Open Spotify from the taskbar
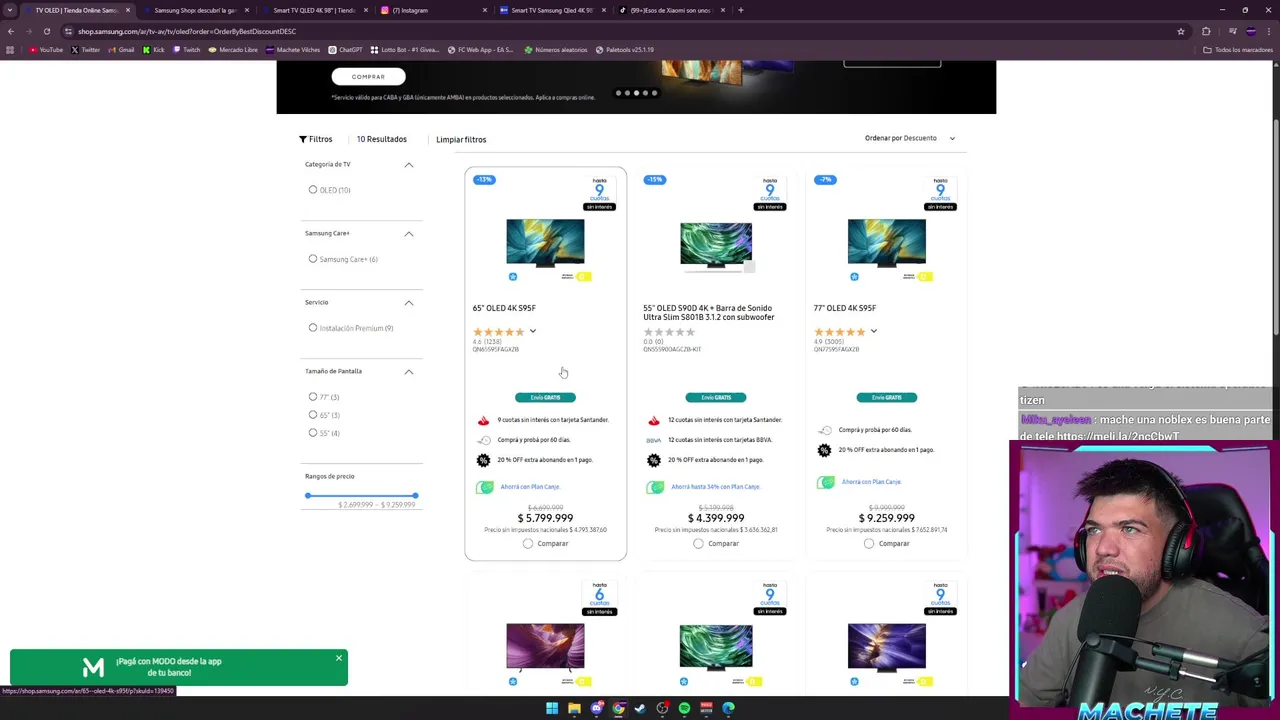Image resolution: width=1280 pixels, height=720 pixels. [x=684, y=708]
